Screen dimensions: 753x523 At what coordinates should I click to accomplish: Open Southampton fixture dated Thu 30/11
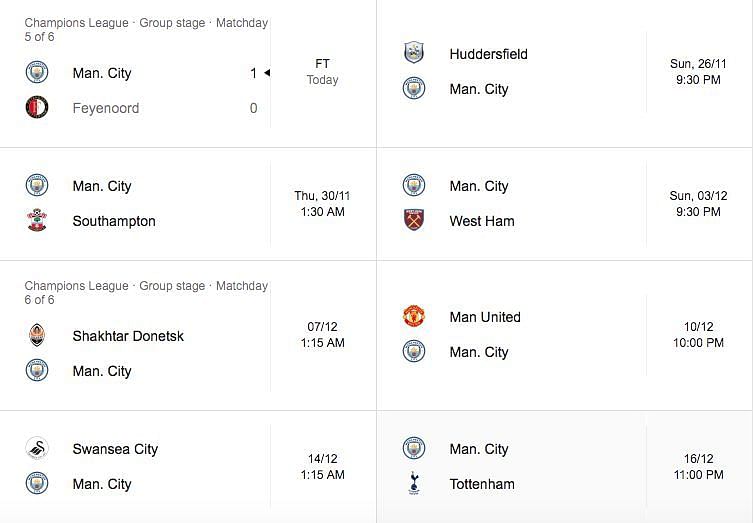point(188,204)
